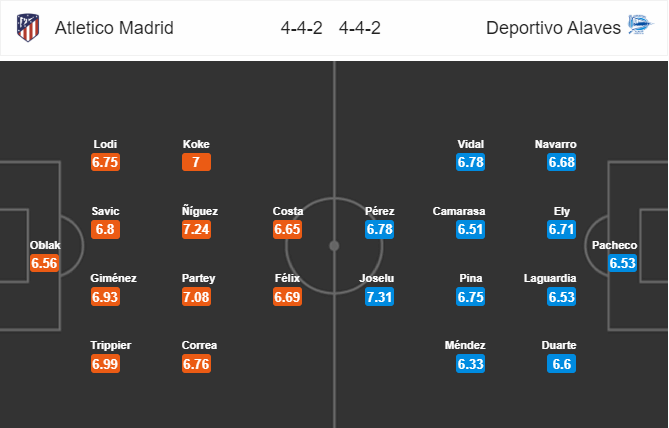The width and height of the screenshot is (669, 428).
Task: Select Vidal's 6.78 rating badge
Action: point(471,162)
